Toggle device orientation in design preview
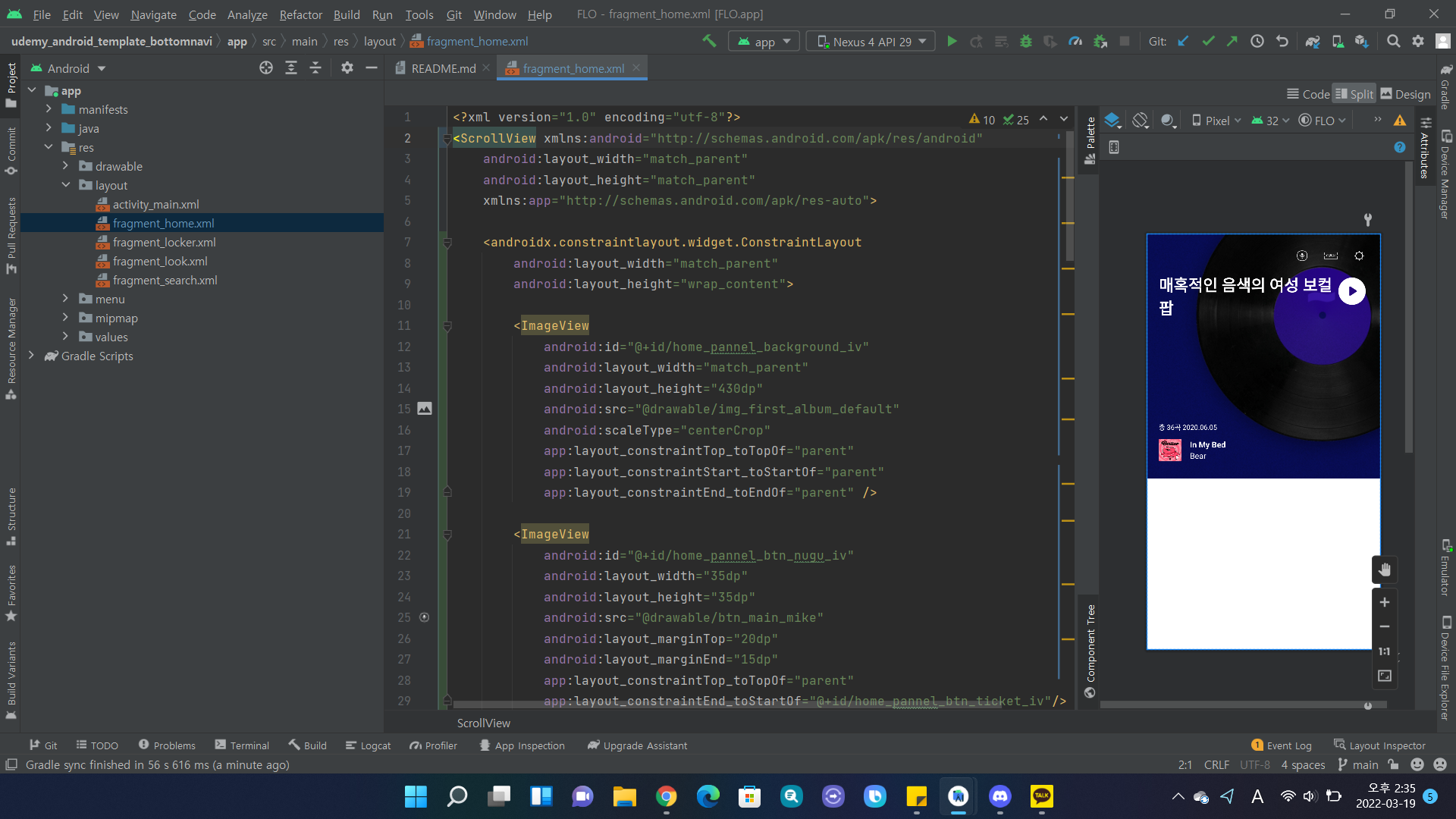Viewport: 1456px width, 819px height. point(1140,121)
